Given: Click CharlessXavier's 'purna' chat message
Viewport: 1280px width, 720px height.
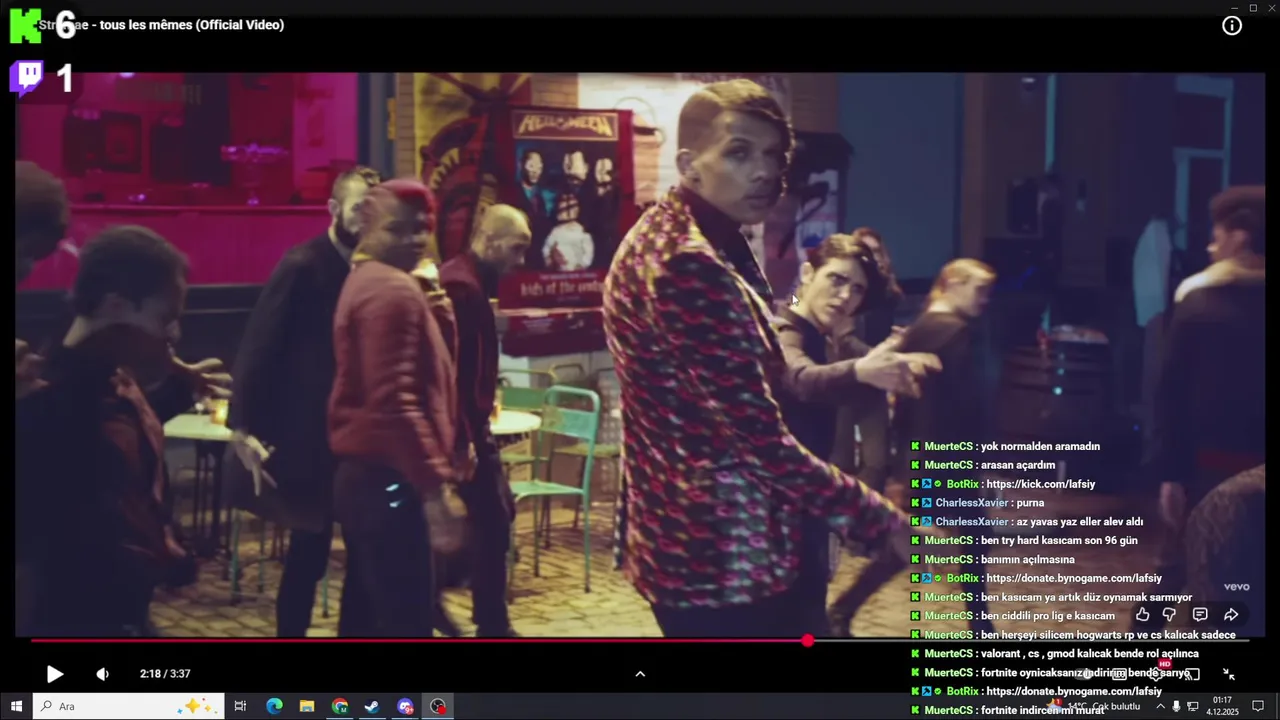Looking at the screenshot, I should (x=1030, y=503).
